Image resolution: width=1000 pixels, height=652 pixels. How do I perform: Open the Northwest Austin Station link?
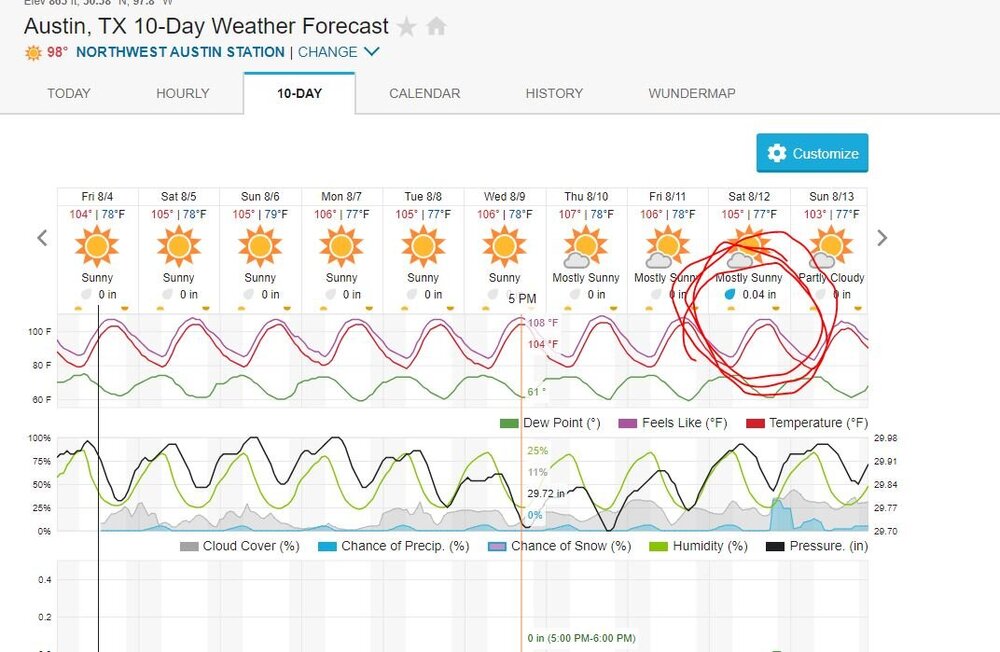[180, 52]
